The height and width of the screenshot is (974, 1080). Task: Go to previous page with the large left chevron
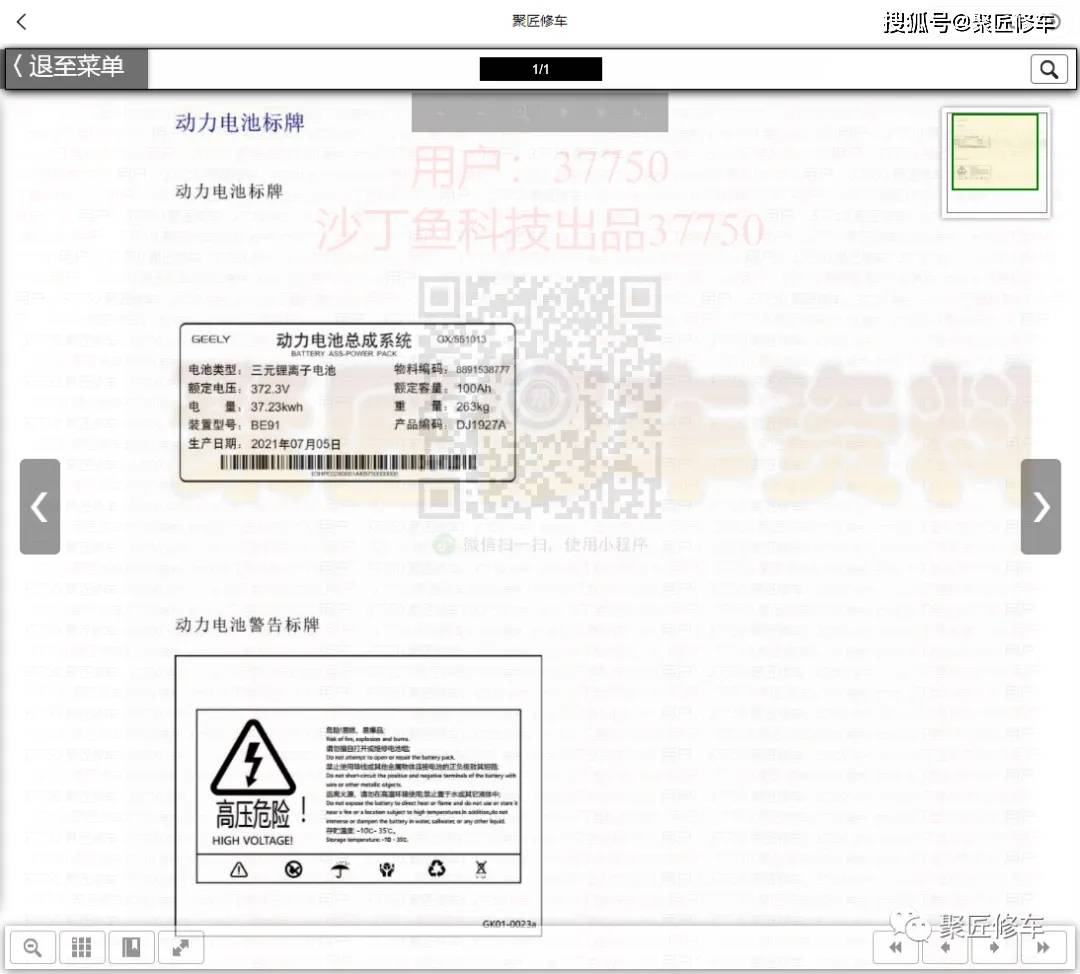[x=40, y=506]
